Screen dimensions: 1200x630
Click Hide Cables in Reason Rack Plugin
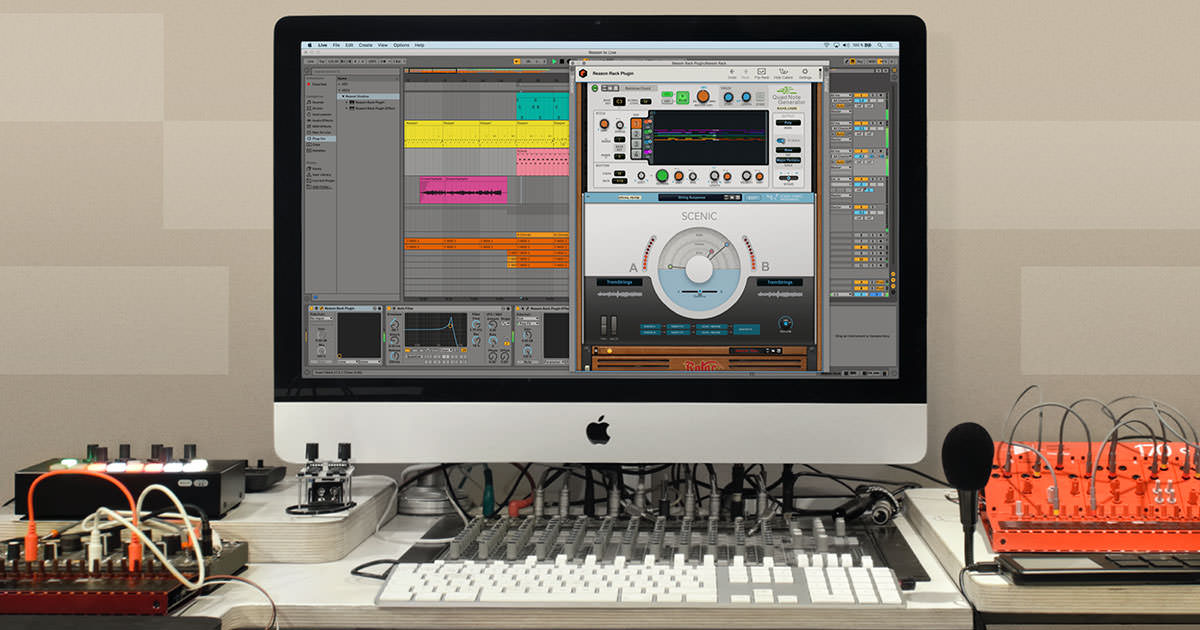pos(783,73)
